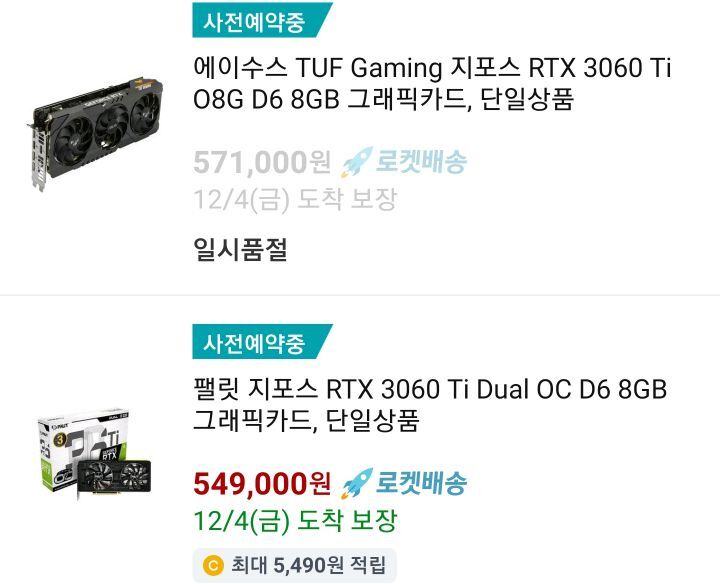Viewport: 720px width, 584px height.
Task: Click the greyed-out 571,000원 price
Action: click(x=262, y=162)
